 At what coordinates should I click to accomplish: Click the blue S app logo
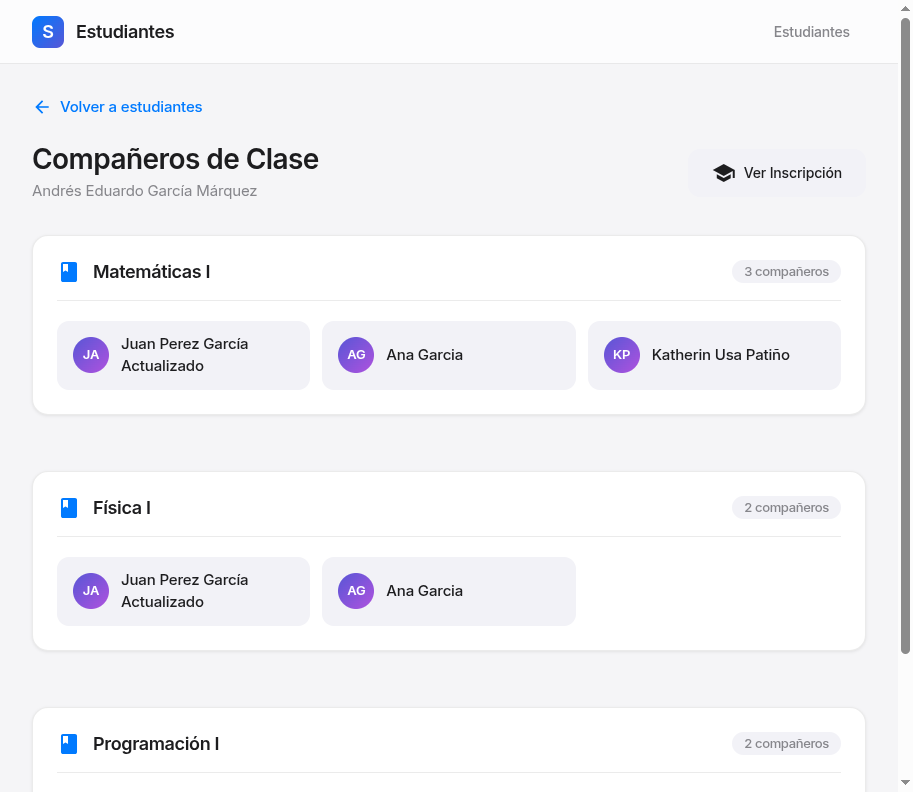pyautogui.click(x=48, y=32)
